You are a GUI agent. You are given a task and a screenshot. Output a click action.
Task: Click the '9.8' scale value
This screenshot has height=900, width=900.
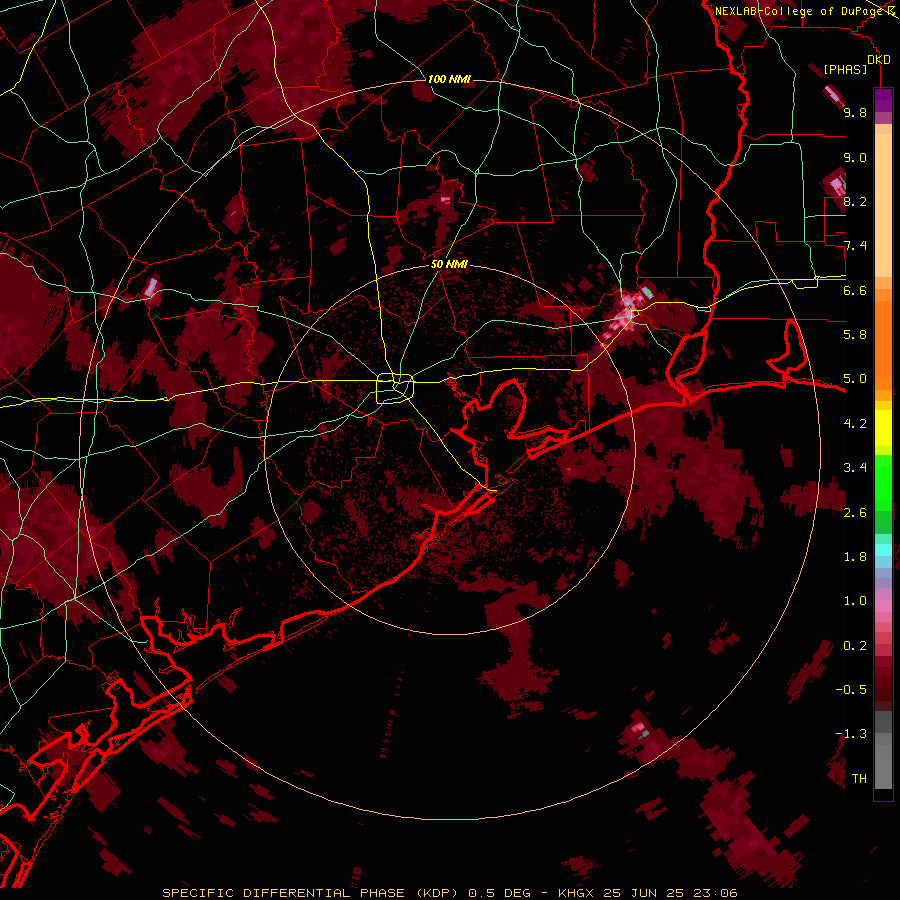pos(855,112)
